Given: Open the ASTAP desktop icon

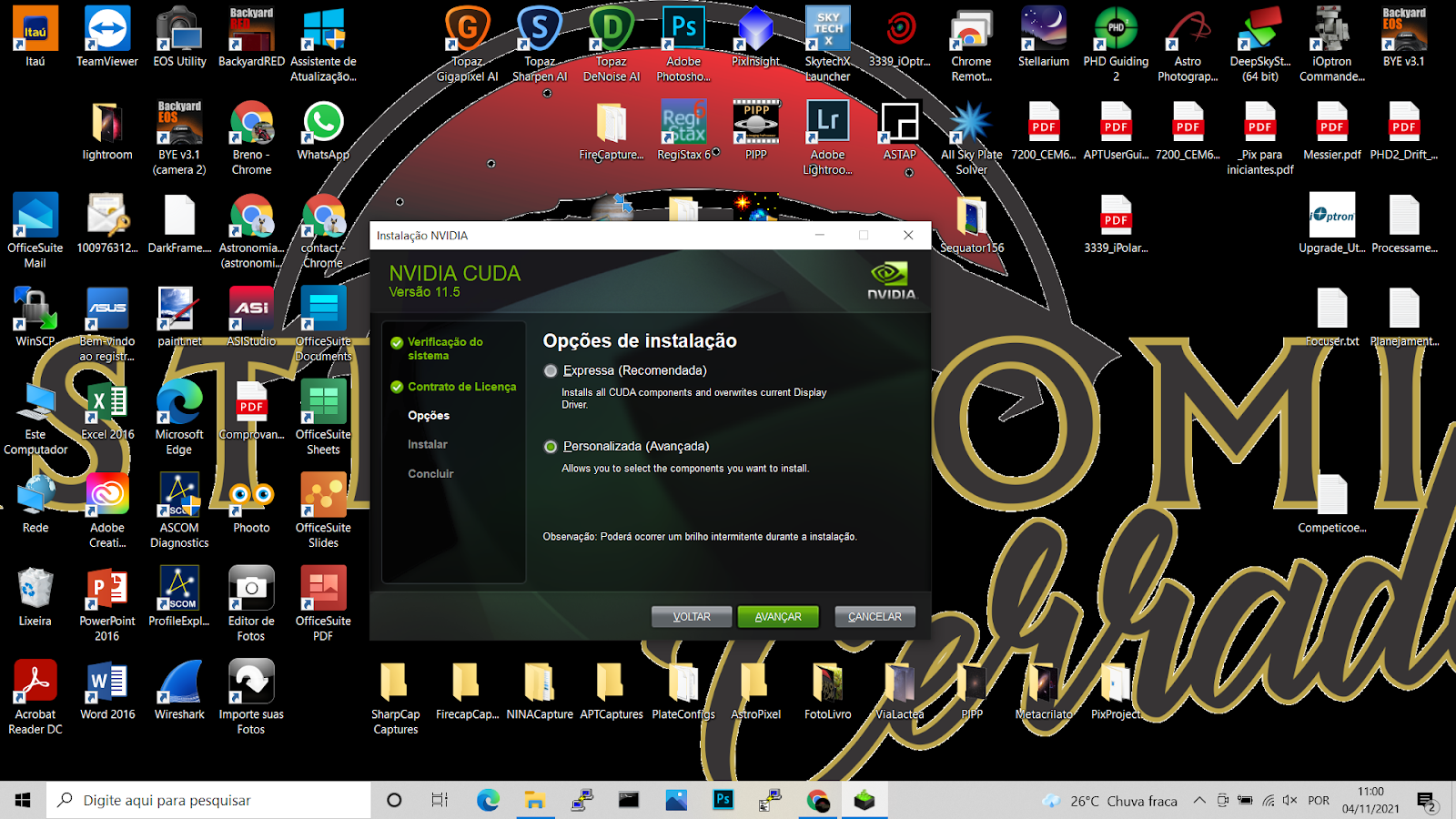Looking at the screenshot, I should [900, 131].
